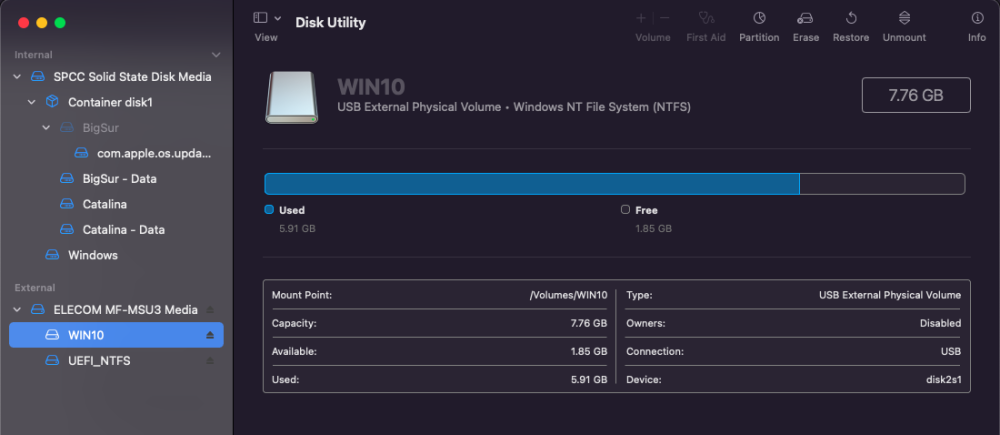Unmount the selected WIN10 volume via toolbar

(x=904, y=18)
